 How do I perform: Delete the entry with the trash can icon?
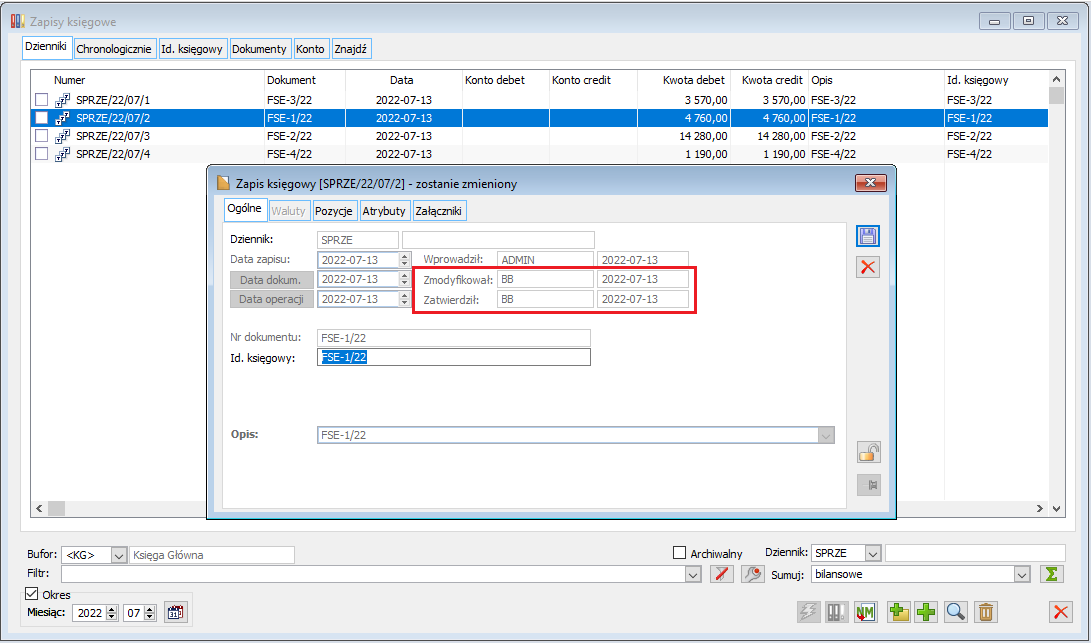[985, 612]
